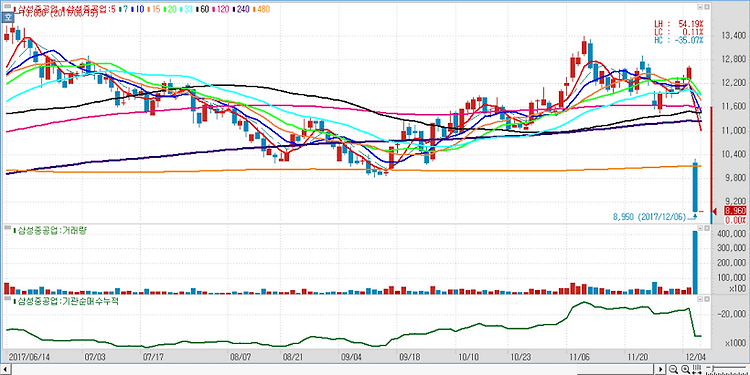The height and width of the screenshot is (375, 750).
Task: Click the 09/18 date on time axis
Action: coord(409,357)
